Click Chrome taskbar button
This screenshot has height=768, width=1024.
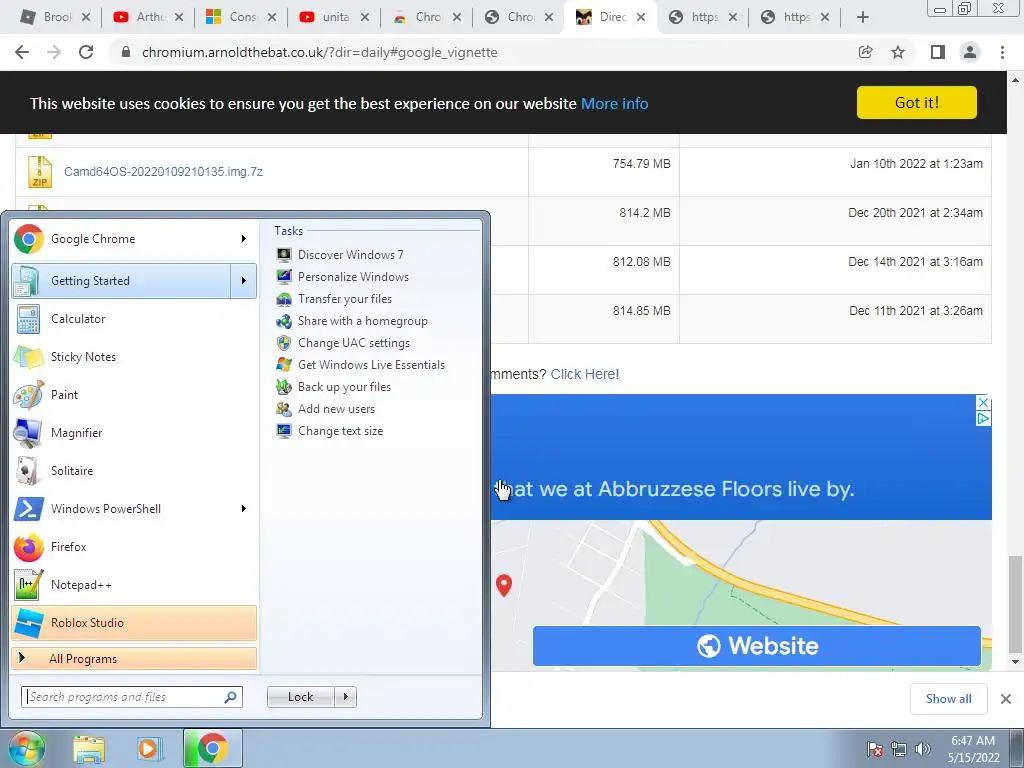tap(212, 749)
